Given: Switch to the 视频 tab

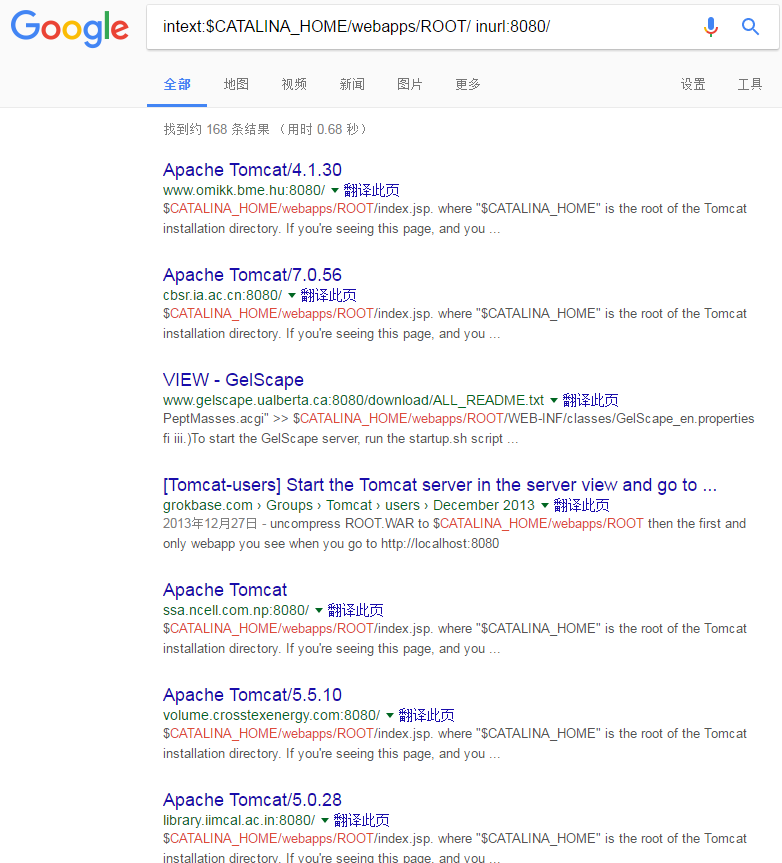Looking at the screenshot, I should [294, 84].
